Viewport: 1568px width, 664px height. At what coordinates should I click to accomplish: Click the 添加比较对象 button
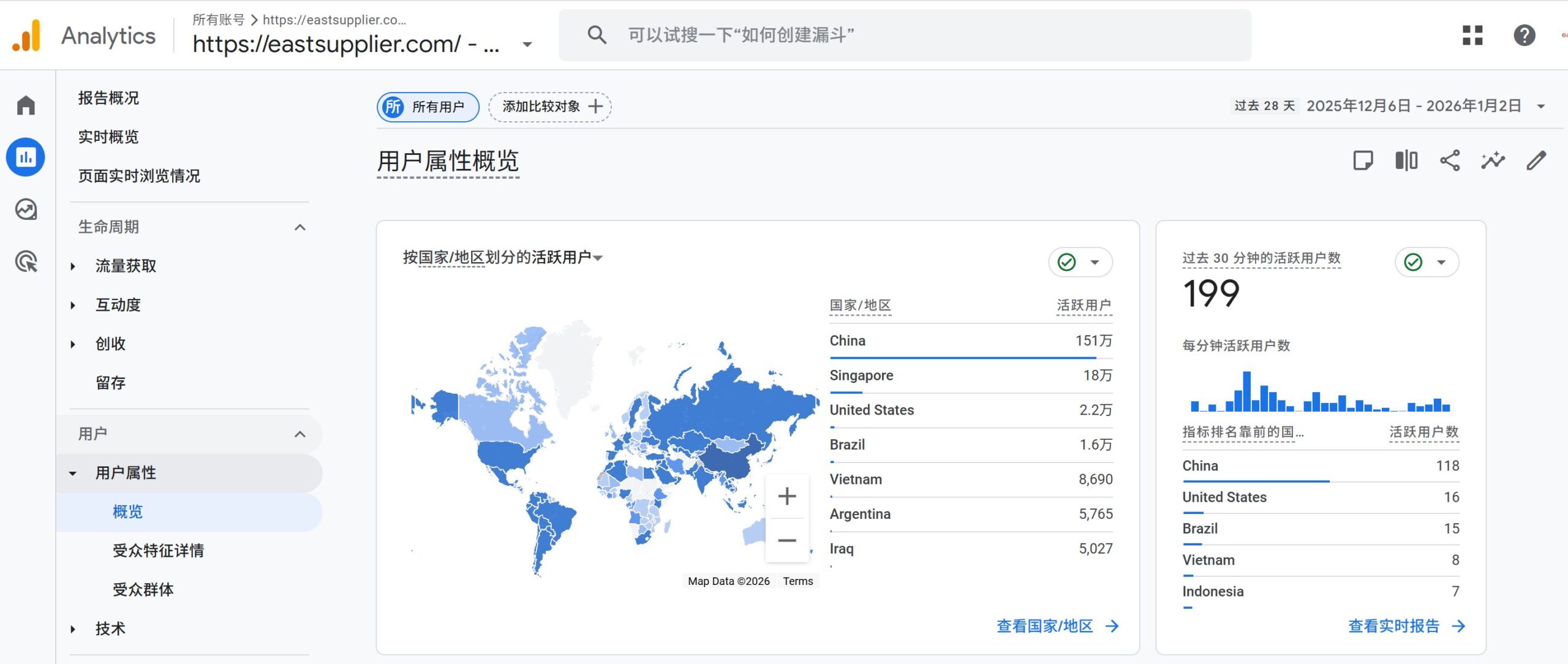550,107
